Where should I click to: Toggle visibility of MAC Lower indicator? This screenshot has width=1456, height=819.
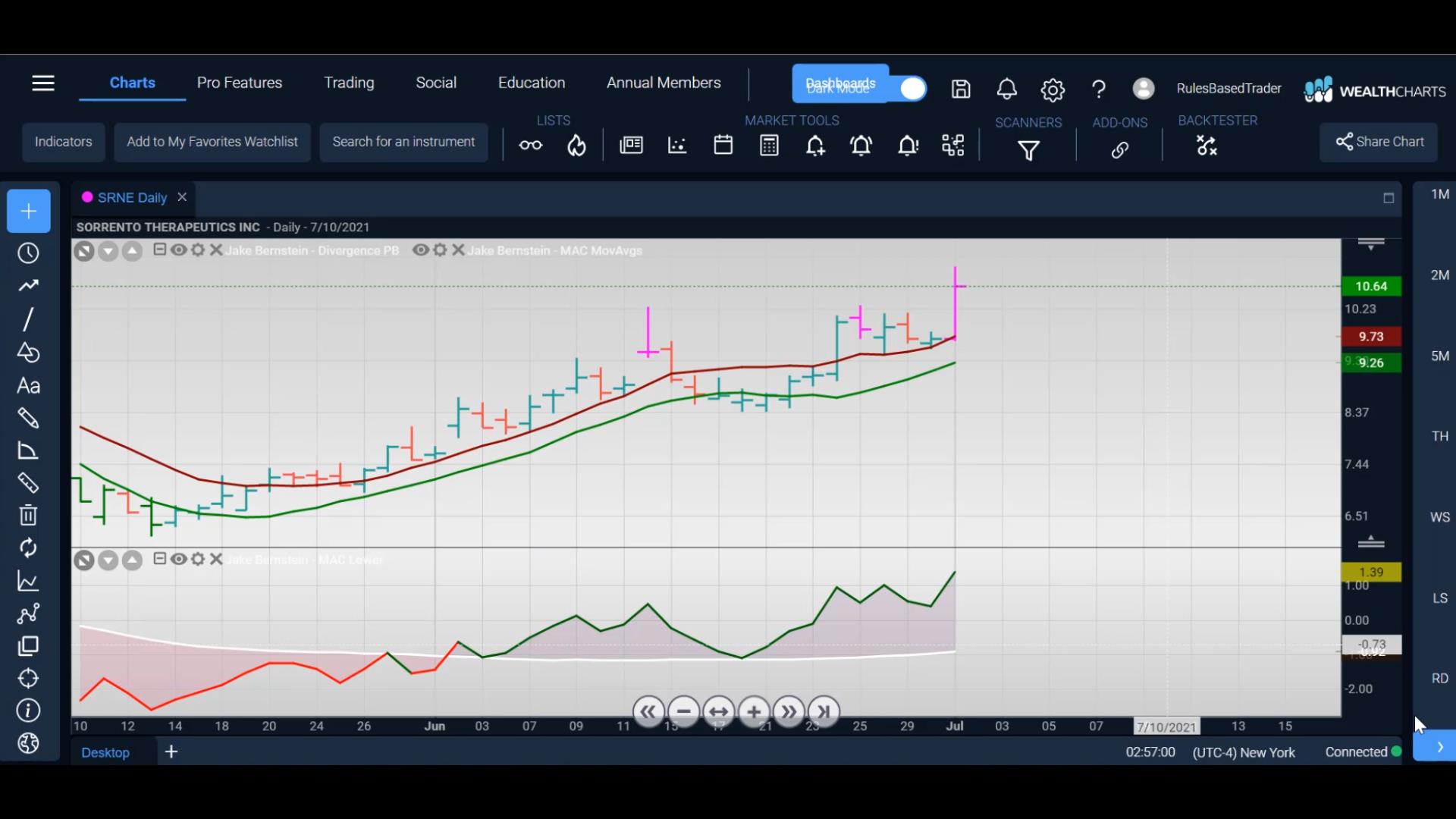178,559
